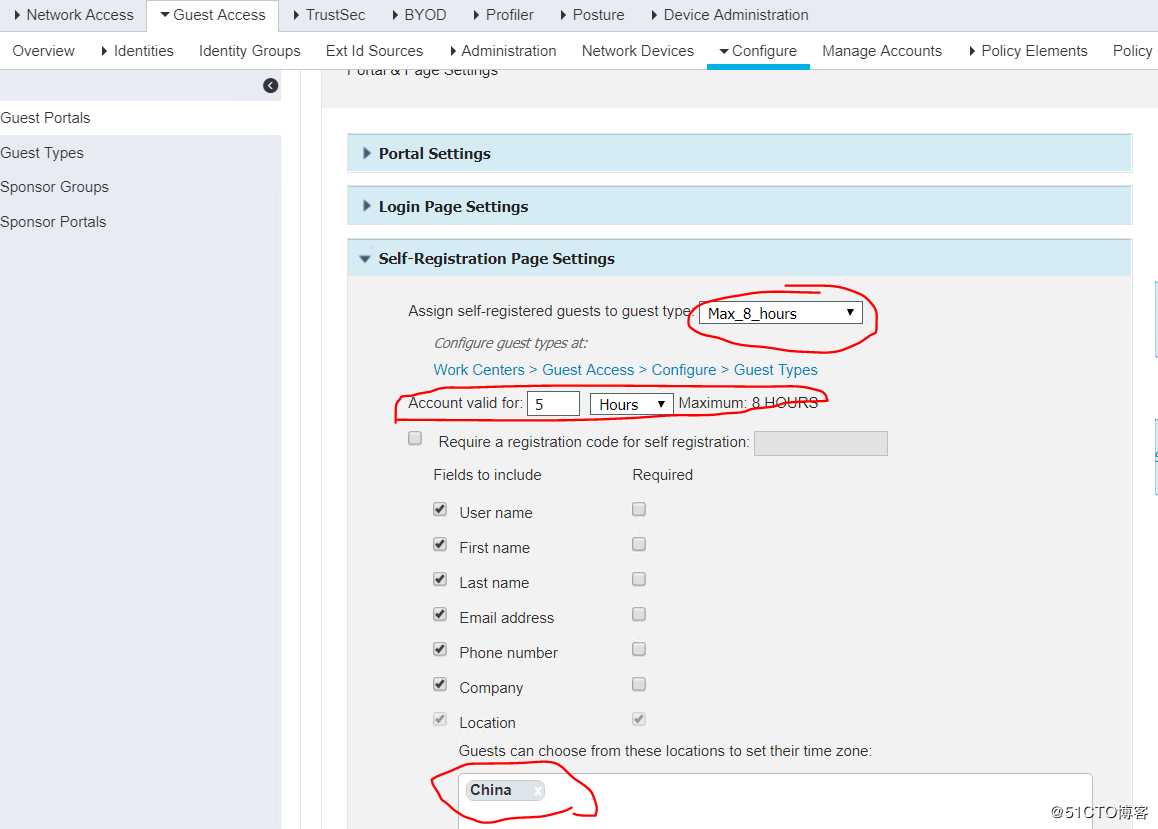Mark User name as required
The image size is (1158, 829).
tap(639, 509)
